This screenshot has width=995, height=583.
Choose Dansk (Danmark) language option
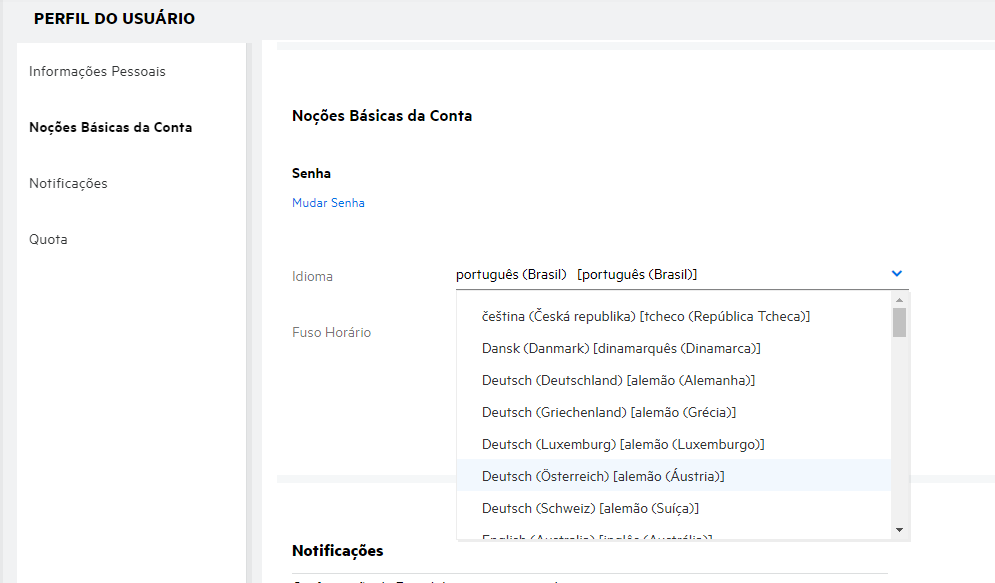(x=620, y=348)
